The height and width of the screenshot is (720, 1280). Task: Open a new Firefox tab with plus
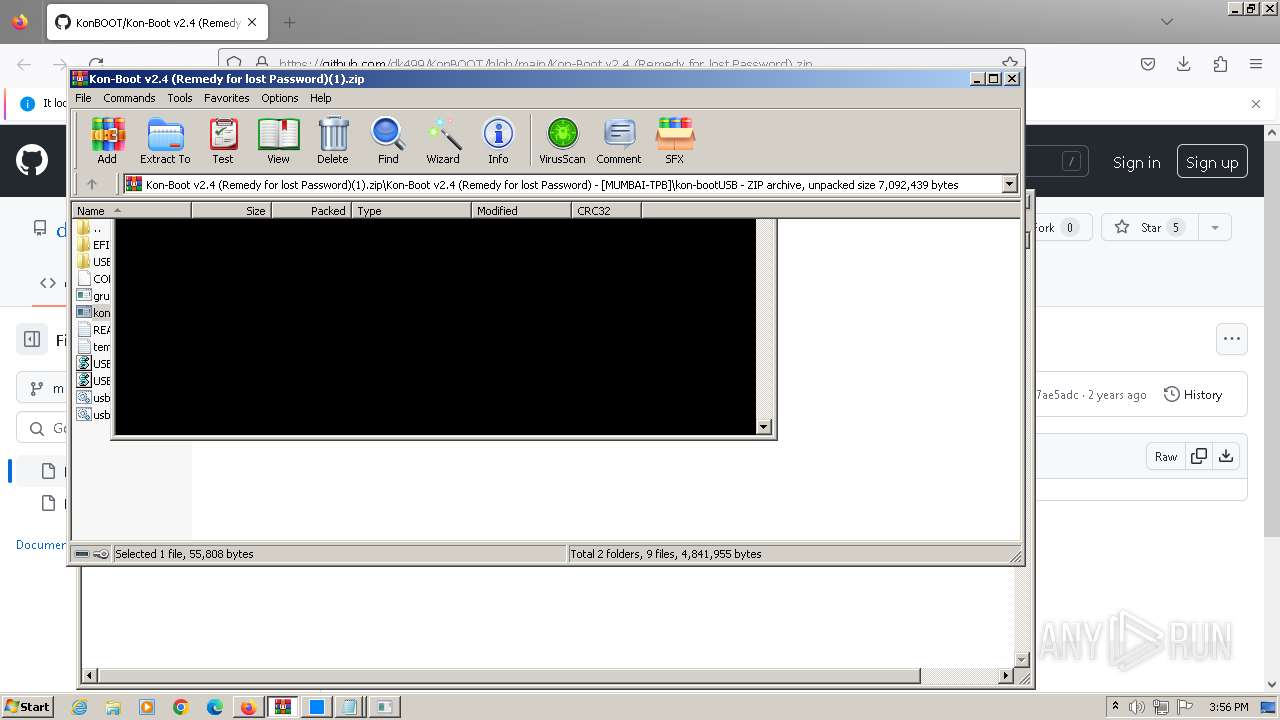tap(290, 22)
